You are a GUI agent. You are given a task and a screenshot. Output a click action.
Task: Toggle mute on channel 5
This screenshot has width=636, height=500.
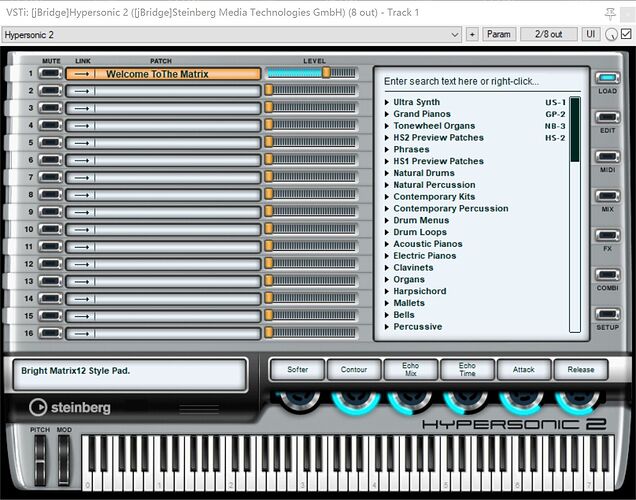[x=51, y=143]
